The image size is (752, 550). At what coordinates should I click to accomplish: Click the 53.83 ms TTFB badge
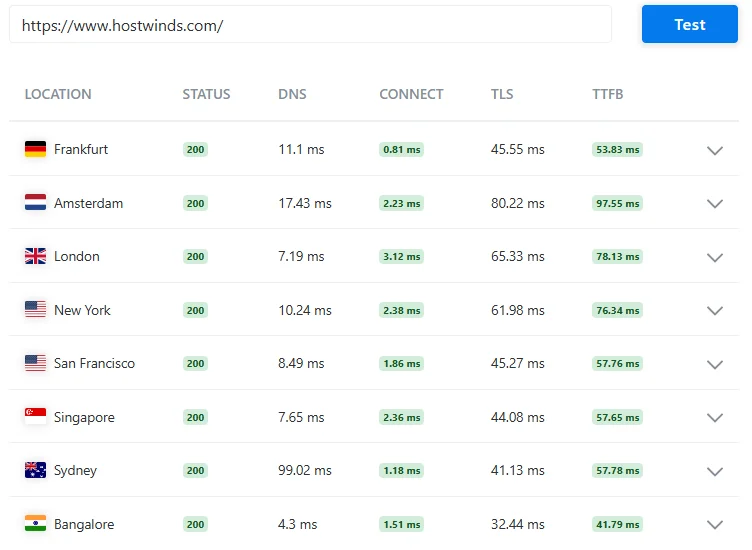tap(617, 150)
